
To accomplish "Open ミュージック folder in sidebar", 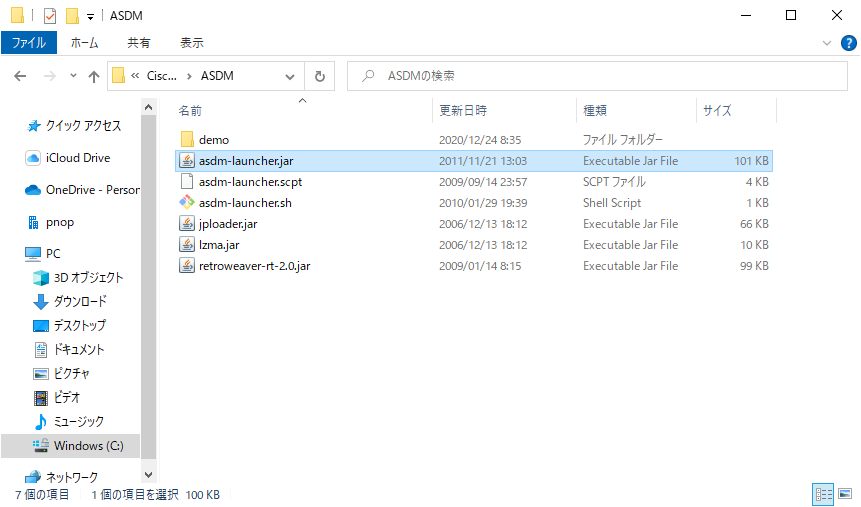I will click(x=69, y=421).
